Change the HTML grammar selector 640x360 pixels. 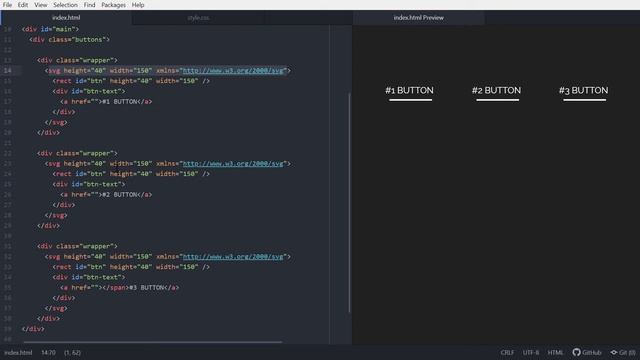555,352
